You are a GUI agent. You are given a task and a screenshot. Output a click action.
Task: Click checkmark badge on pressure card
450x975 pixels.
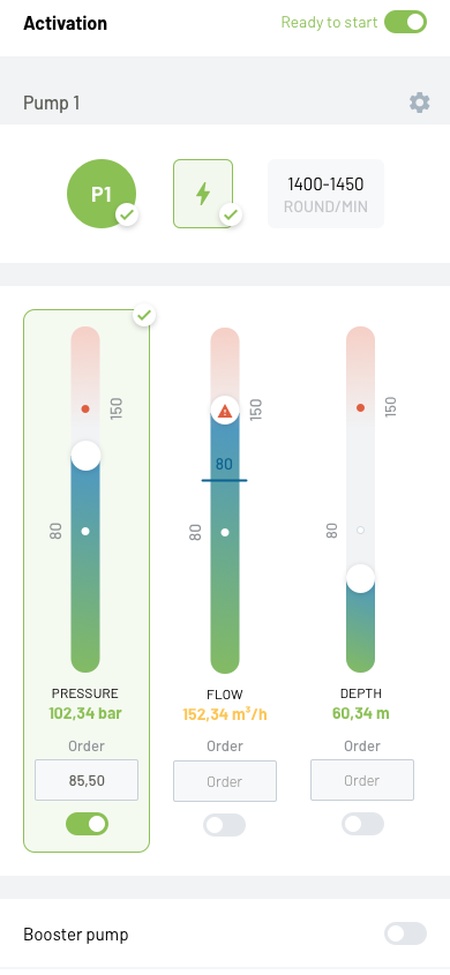144,315
